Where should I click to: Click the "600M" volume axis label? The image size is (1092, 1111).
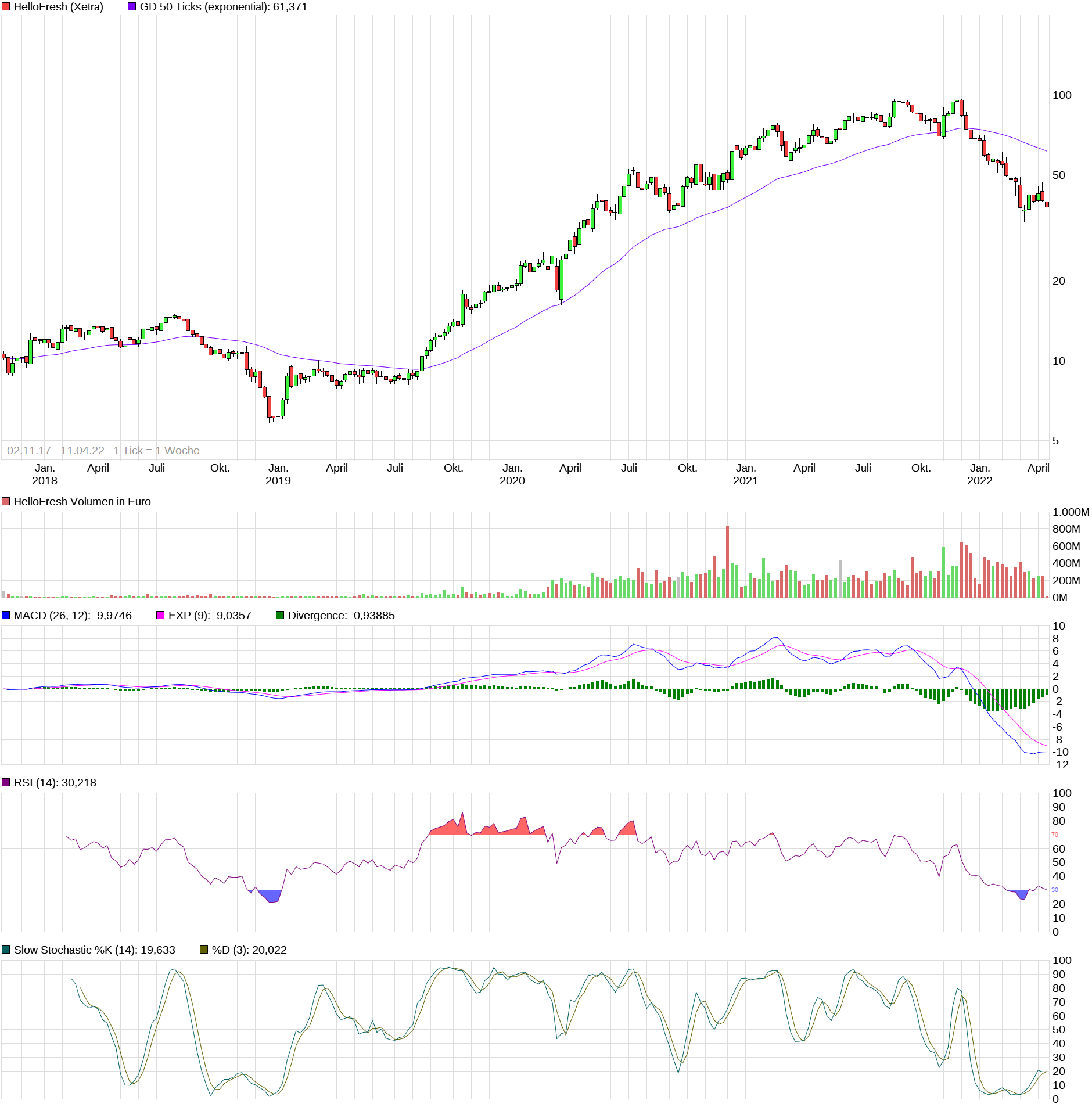tap(1066, 546)
